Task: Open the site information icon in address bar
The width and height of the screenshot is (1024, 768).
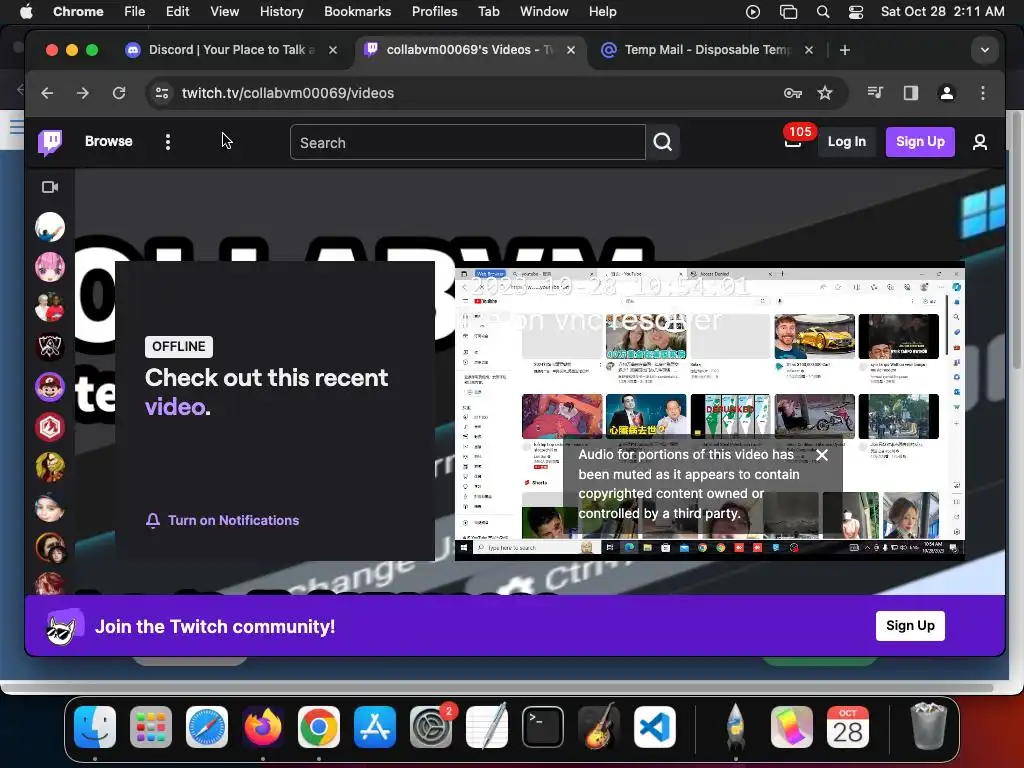Action: click(162, 93)
